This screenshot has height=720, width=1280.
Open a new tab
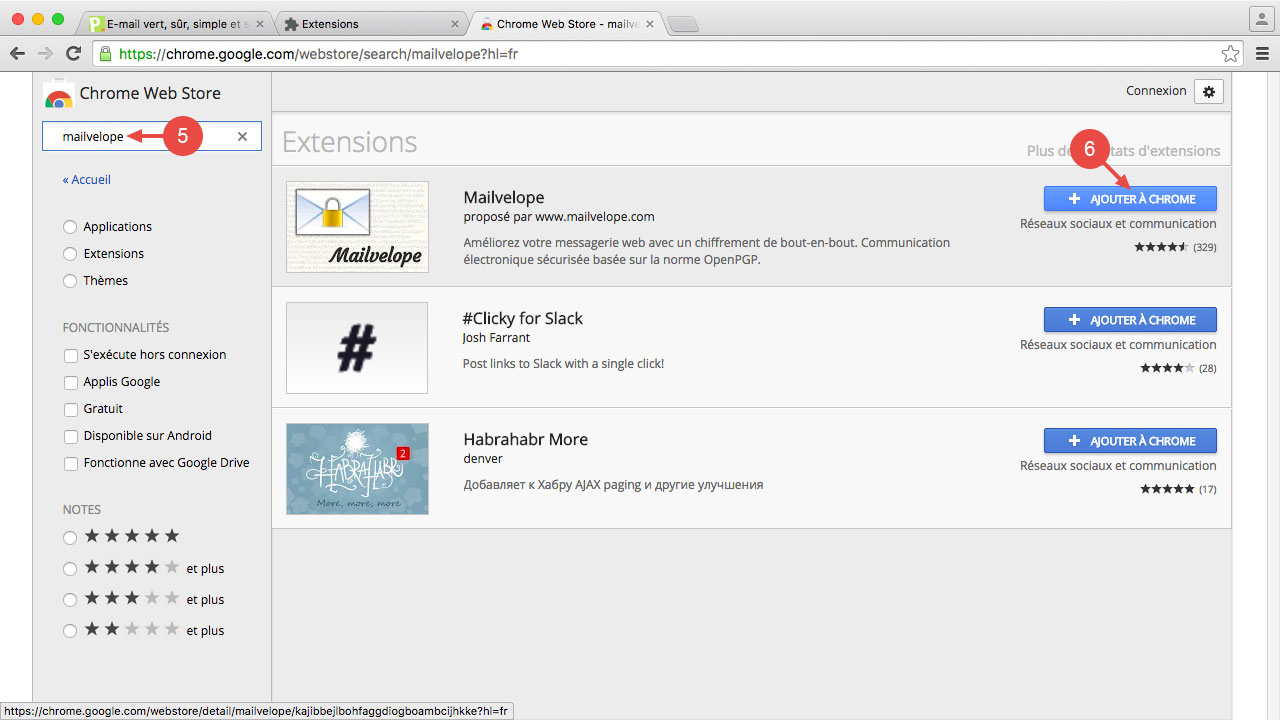click(x=682, y=24)
